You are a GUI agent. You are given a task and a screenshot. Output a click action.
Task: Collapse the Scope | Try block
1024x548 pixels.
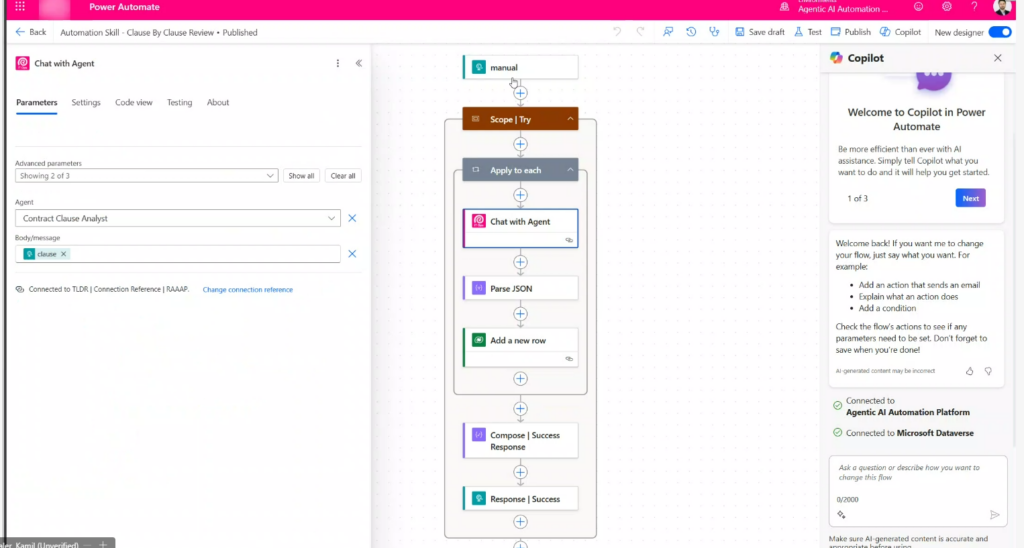point(570,119)
